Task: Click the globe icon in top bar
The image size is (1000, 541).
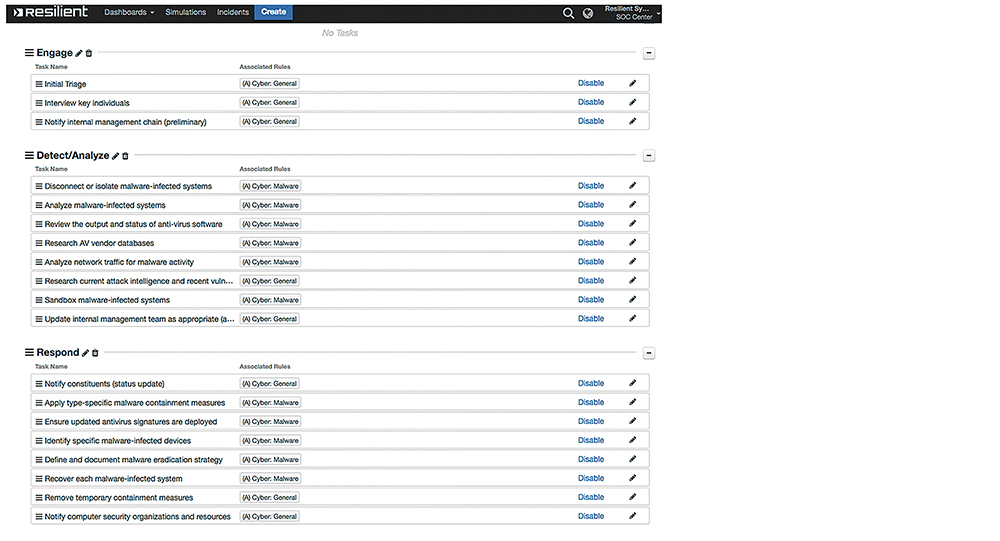Action: coord(588,13)
